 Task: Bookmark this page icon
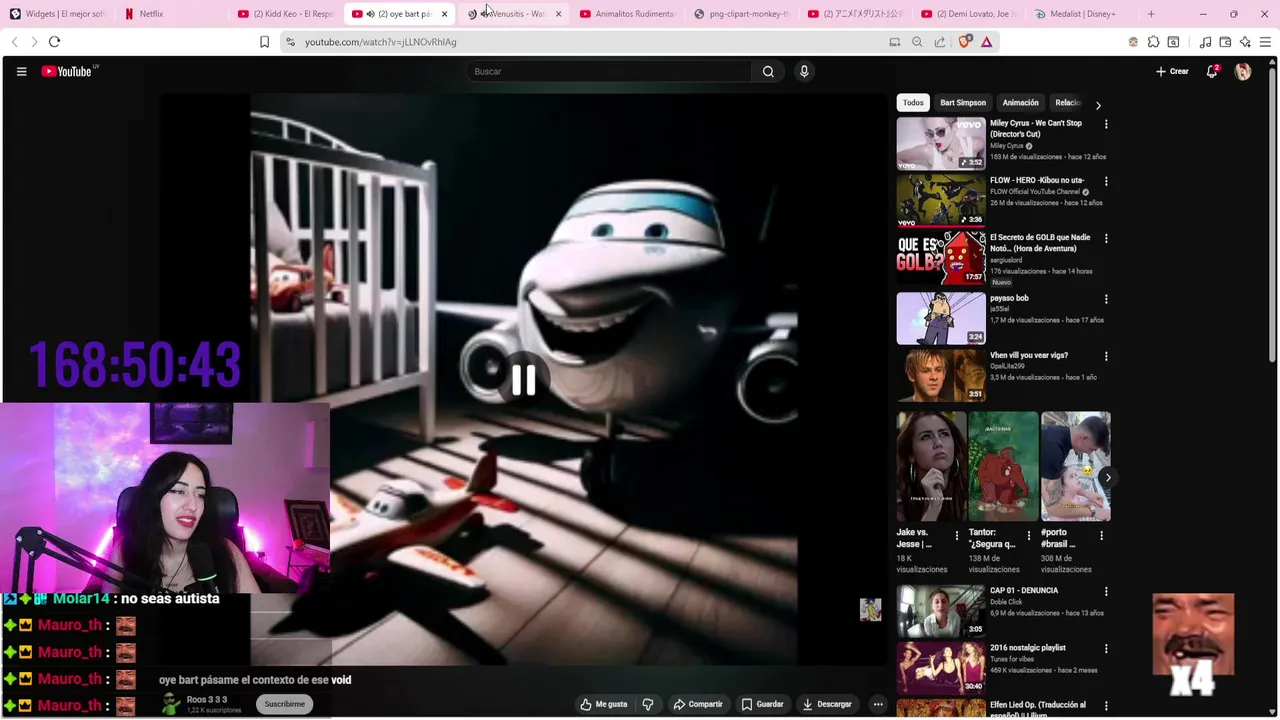pyautogui.click(x=264, y=42)
